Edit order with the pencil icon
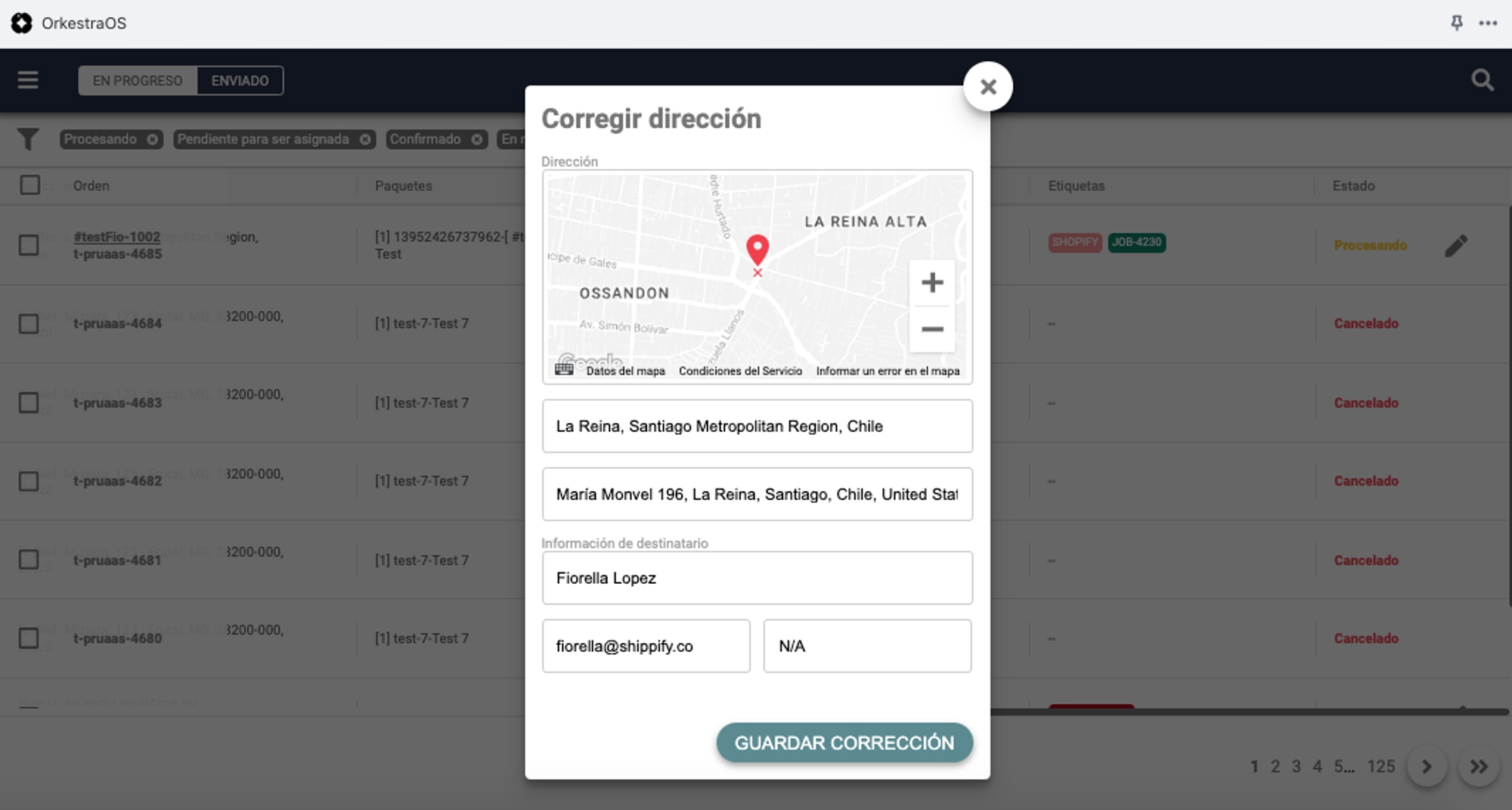The width and height of the screenshot is (1512, 810). [x=1455, y=246]
